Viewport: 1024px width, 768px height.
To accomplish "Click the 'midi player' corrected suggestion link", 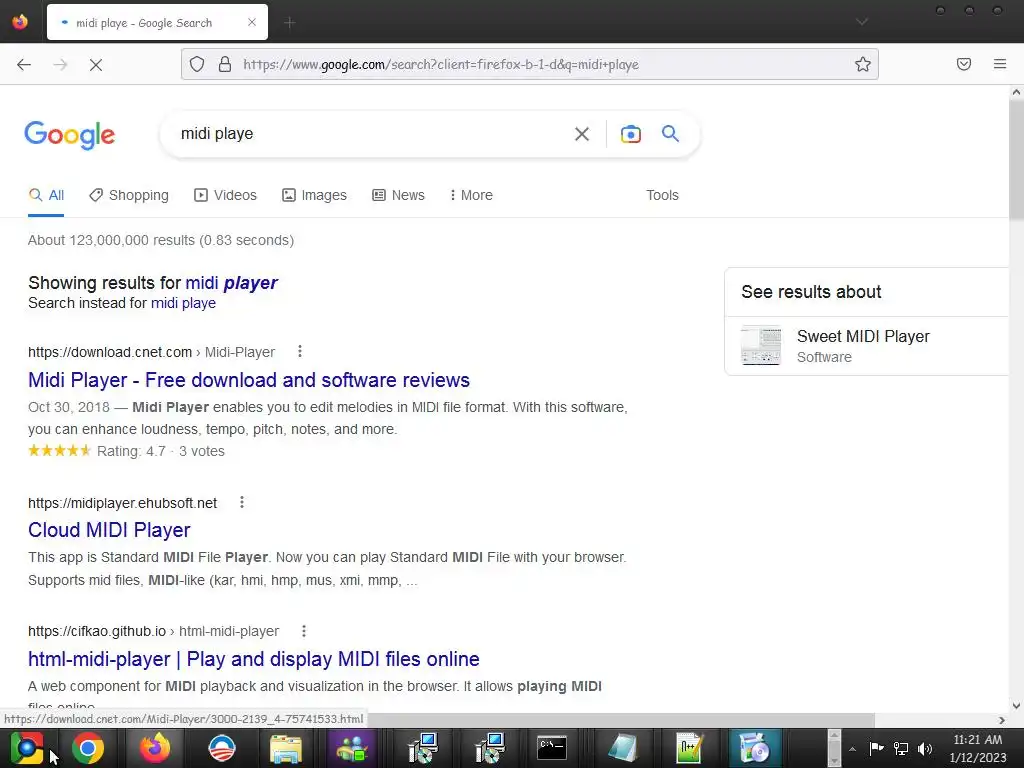I will [x=231, y=283].
